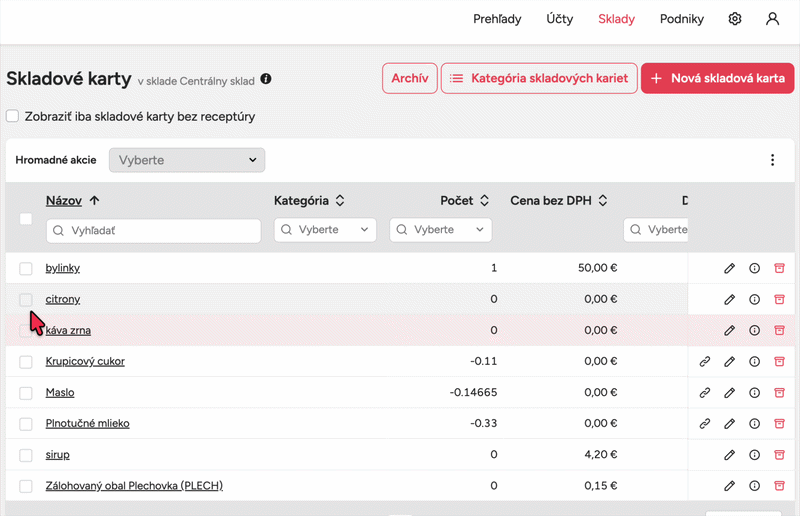This screenshot has height=516, width=800.
Task: Check the bylinky row checkbox
Action: (x=26, y=268)
